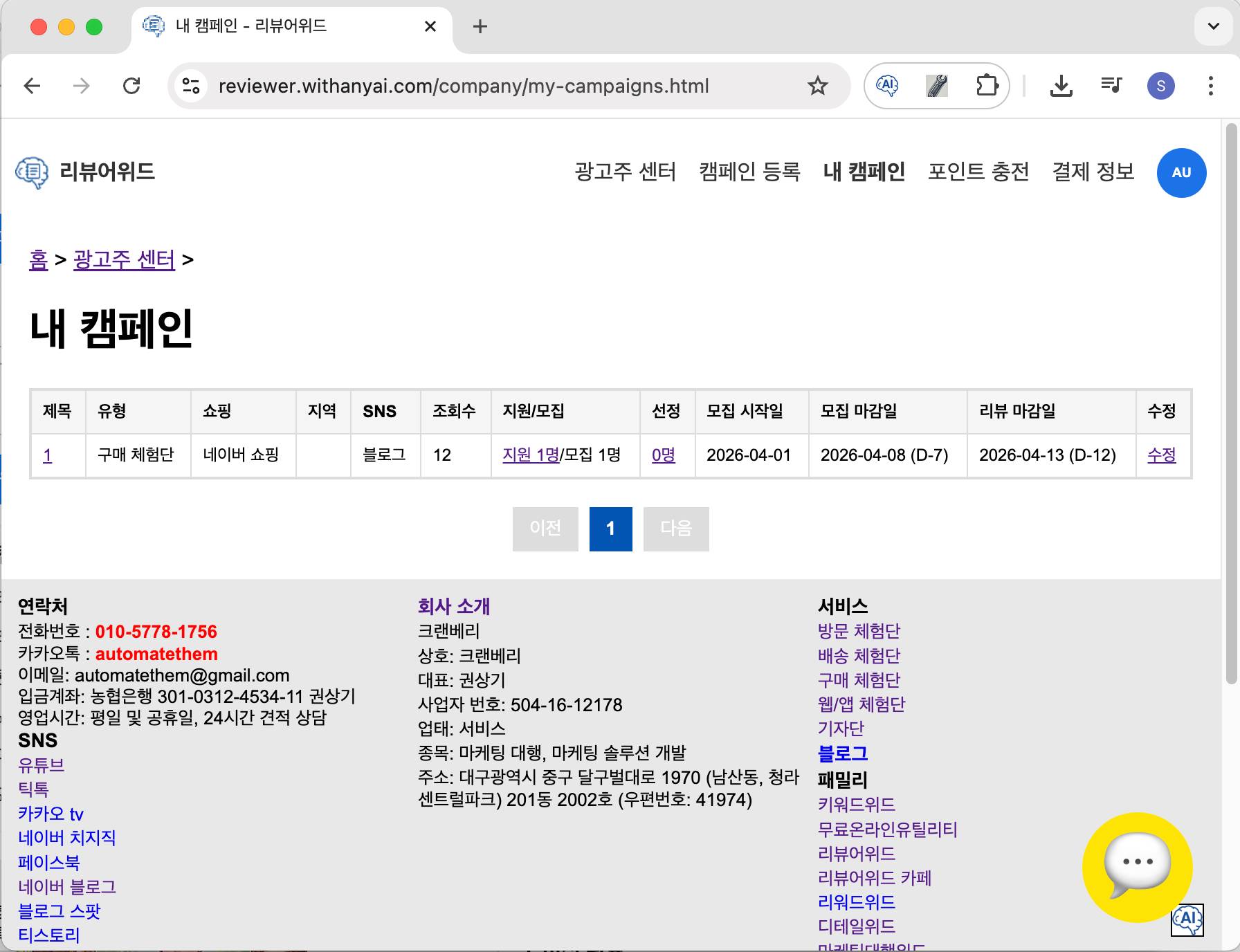Open 포인트 충전 navigation item

978,172
